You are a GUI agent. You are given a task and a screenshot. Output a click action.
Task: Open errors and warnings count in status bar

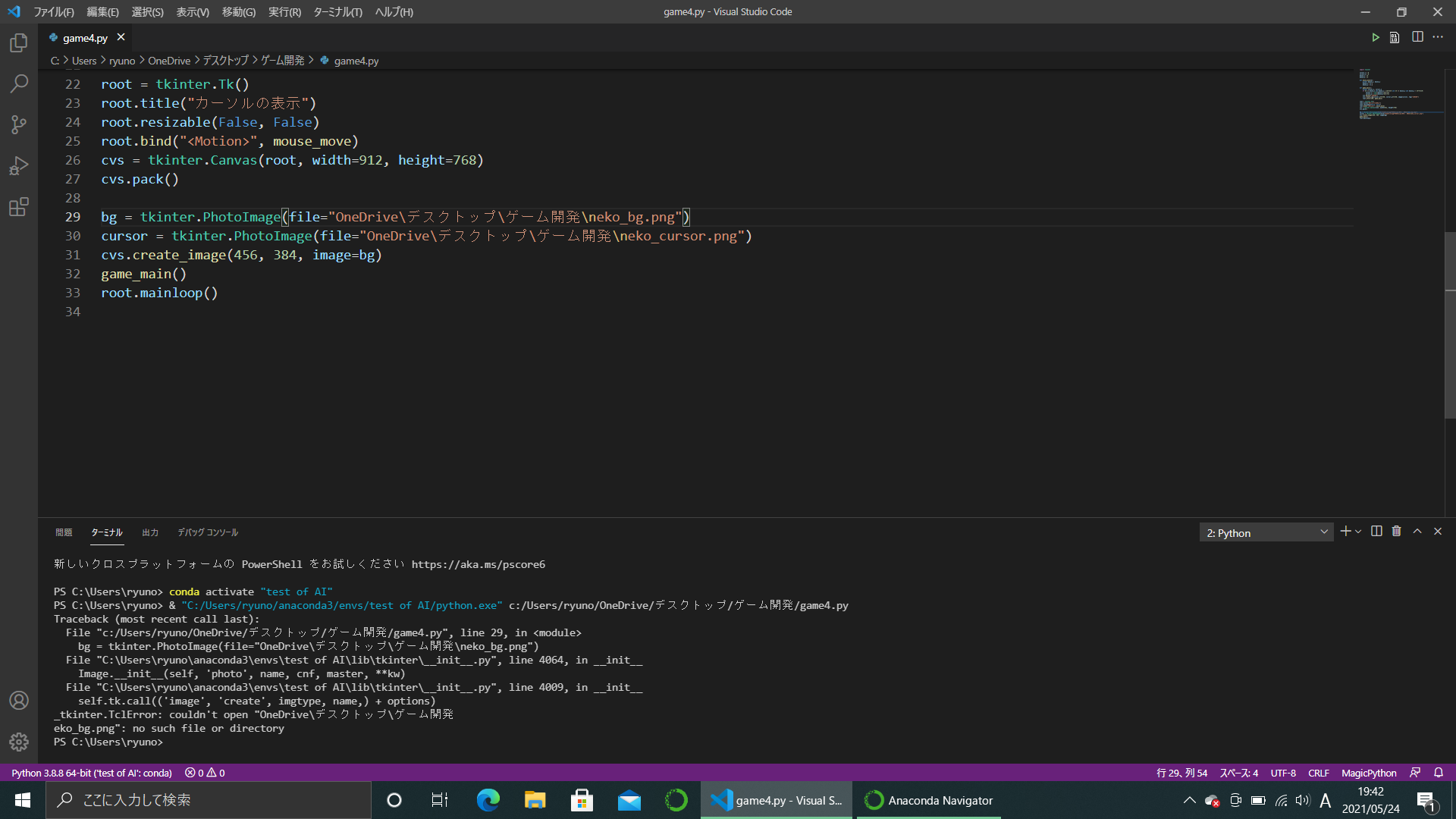tap(205, 773)
